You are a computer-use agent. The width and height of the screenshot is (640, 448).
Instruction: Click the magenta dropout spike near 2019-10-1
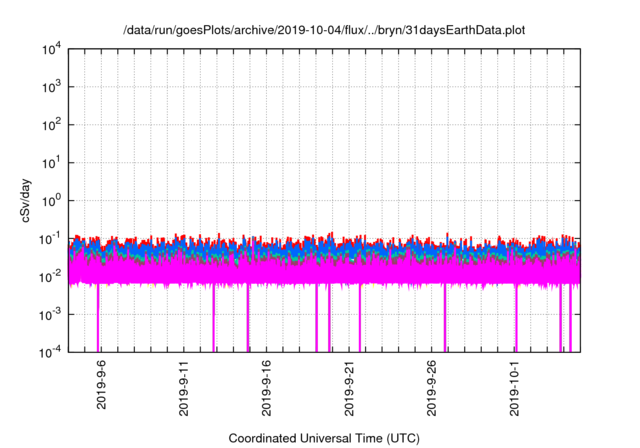click(516, 318)
